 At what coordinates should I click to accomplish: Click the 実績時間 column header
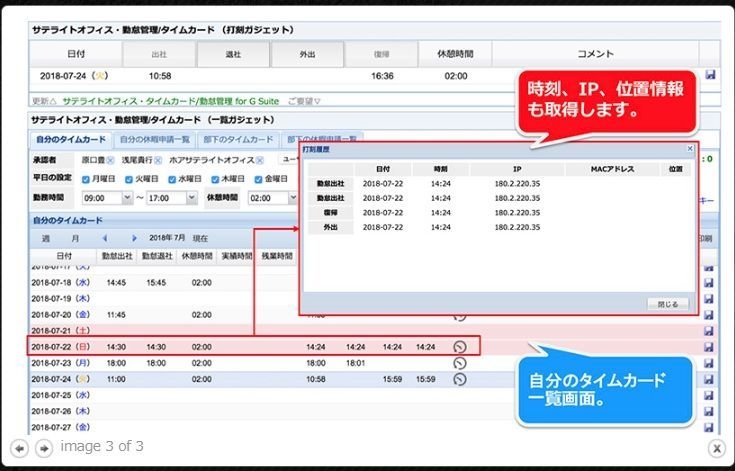[x=237, y=256]
